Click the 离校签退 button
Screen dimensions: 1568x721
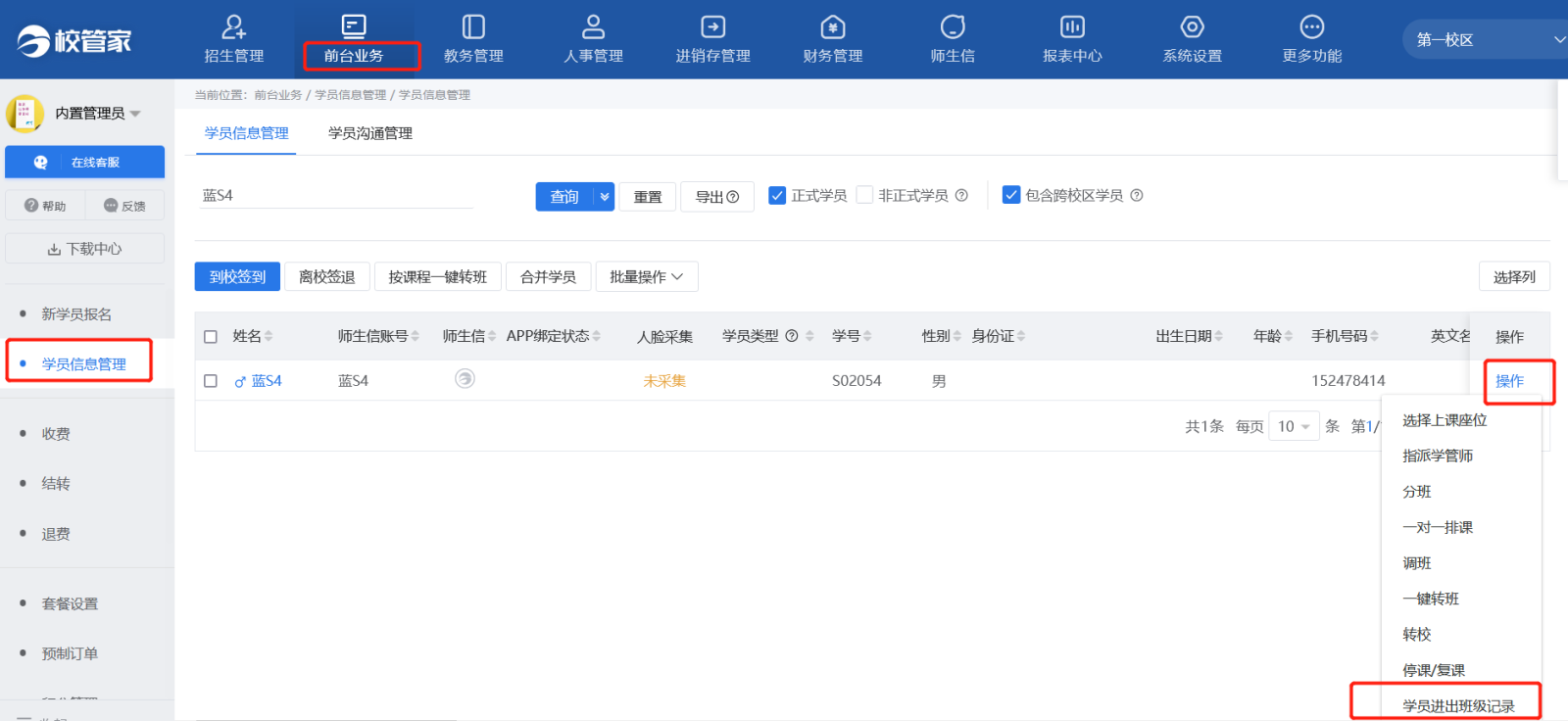coord(326,277)
